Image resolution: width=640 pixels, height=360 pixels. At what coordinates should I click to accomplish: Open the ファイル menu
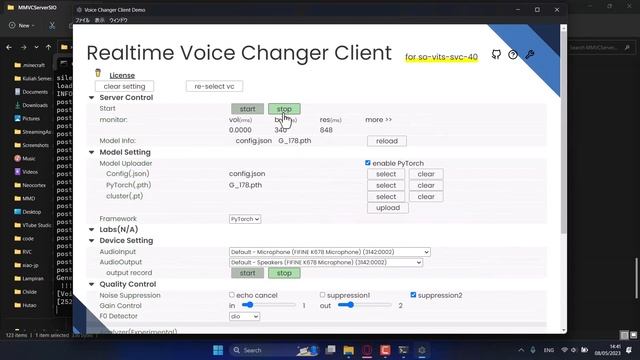pos(82,20)
